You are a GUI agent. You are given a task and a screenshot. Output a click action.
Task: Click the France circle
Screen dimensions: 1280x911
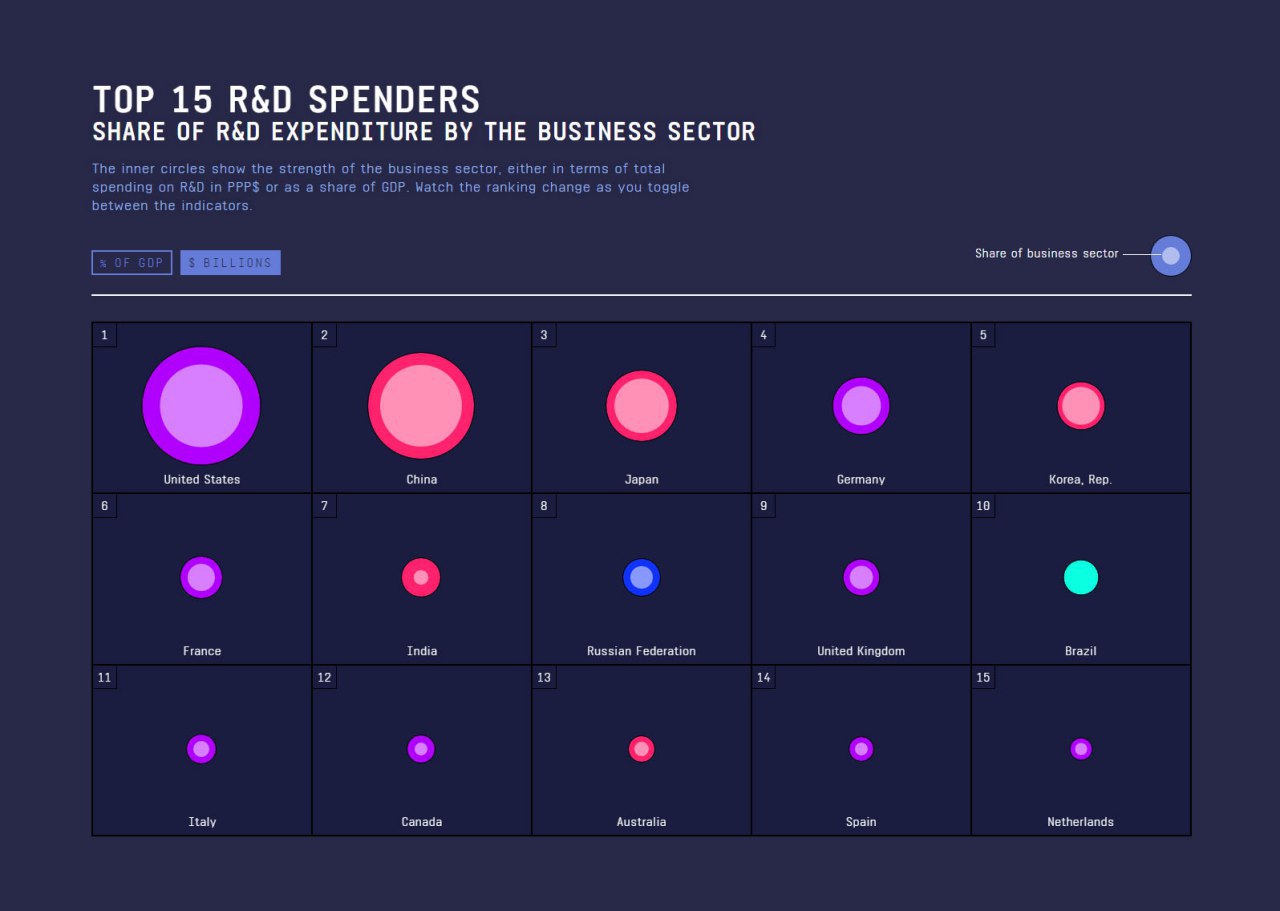click(x=201, y=577)
